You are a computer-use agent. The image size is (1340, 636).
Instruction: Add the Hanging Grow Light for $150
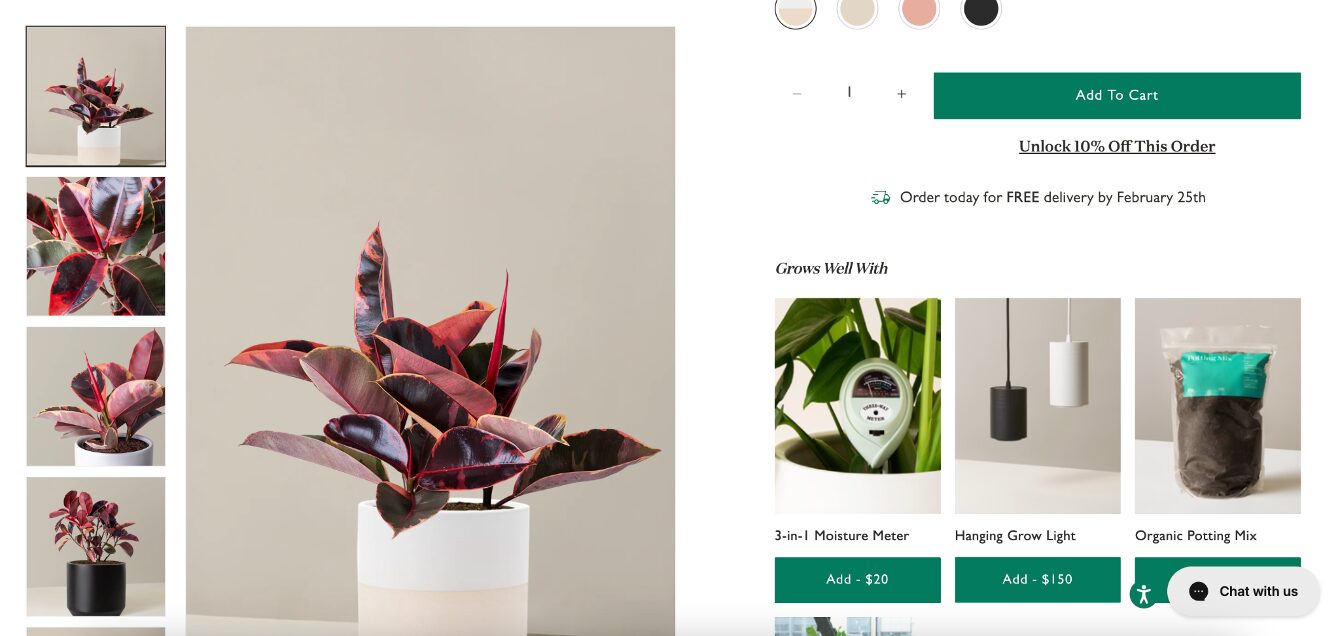[x=1038, y=580]
